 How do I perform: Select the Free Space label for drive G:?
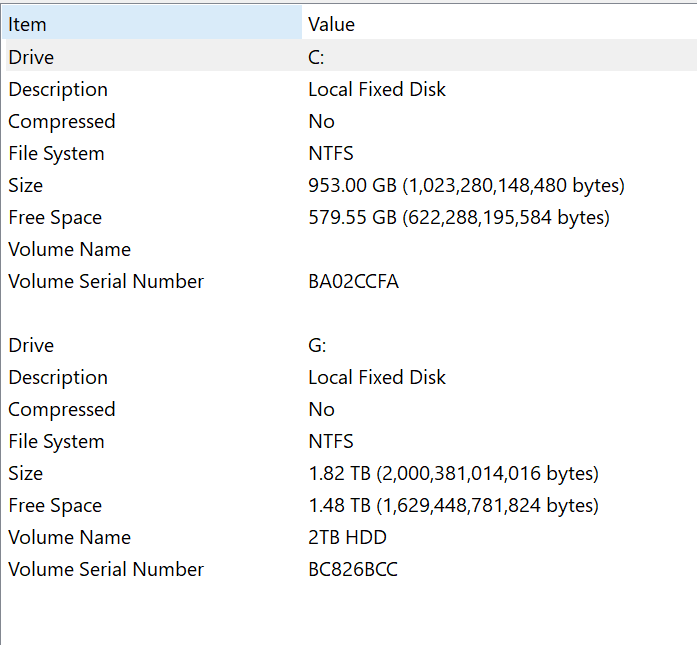[55, 506]
